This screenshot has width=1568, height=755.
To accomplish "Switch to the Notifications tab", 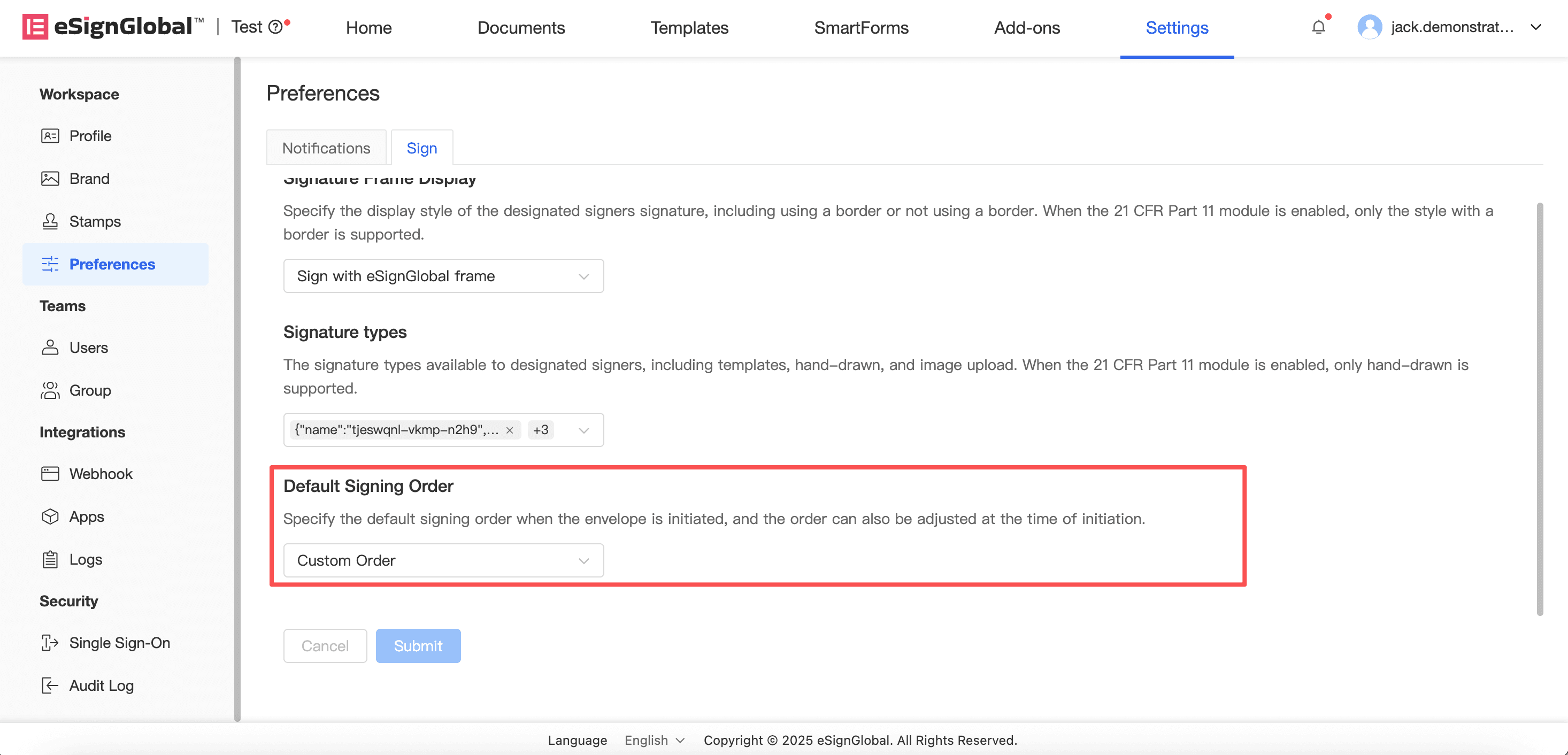I will coord(326,148).
